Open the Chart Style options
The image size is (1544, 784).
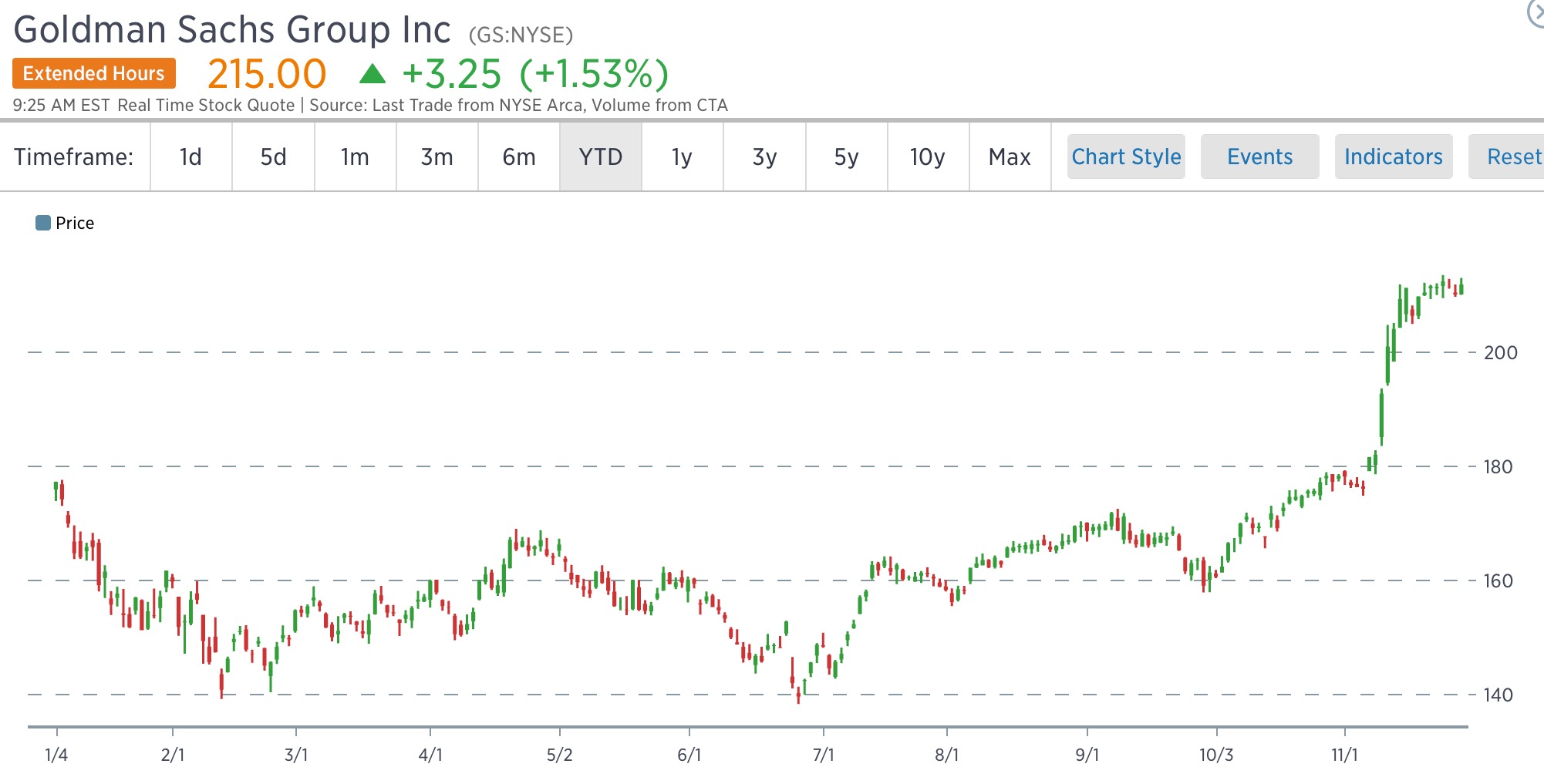1126,156
